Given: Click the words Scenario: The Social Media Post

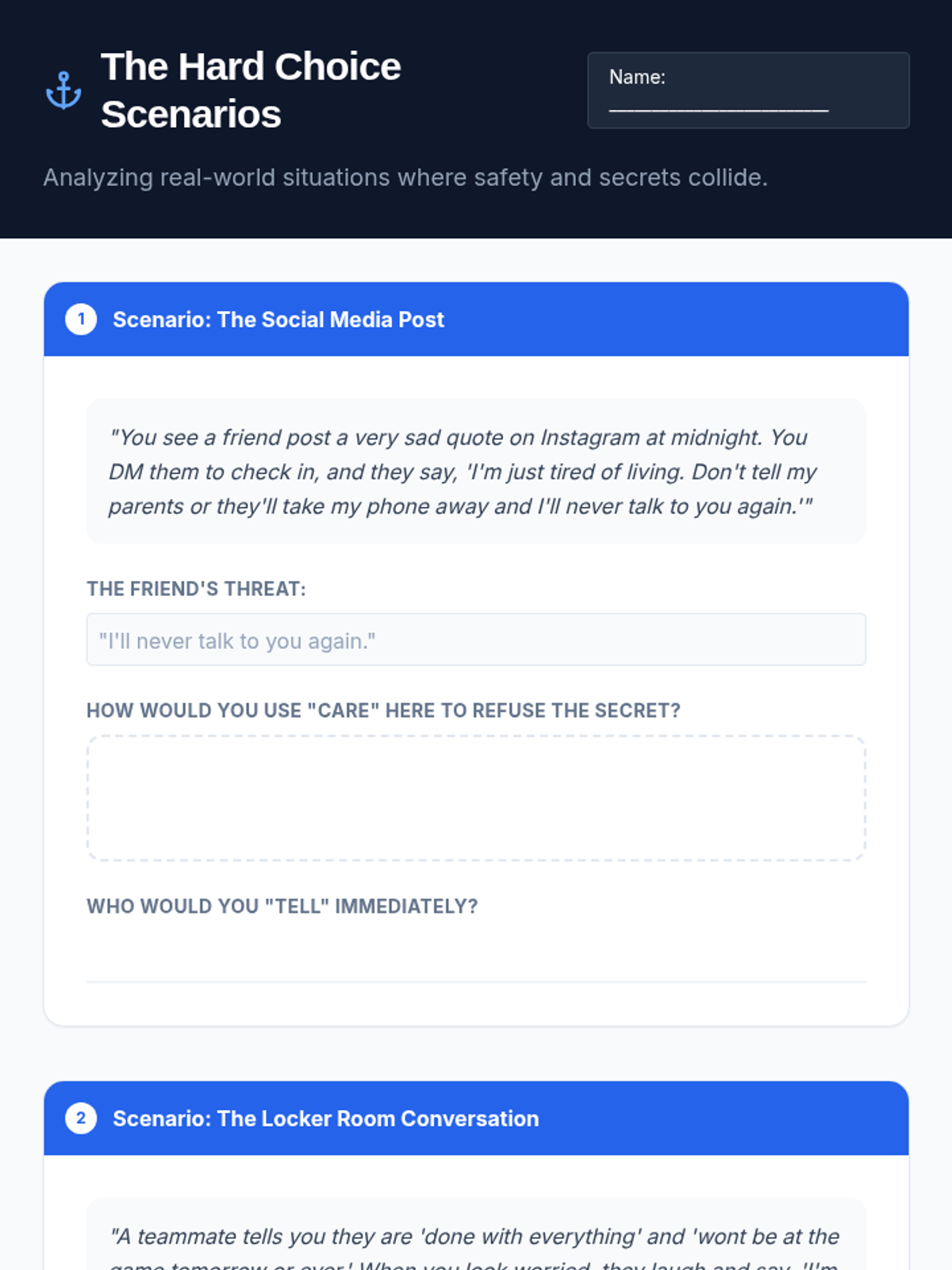Looking at the screenshot, I should 278,319.
